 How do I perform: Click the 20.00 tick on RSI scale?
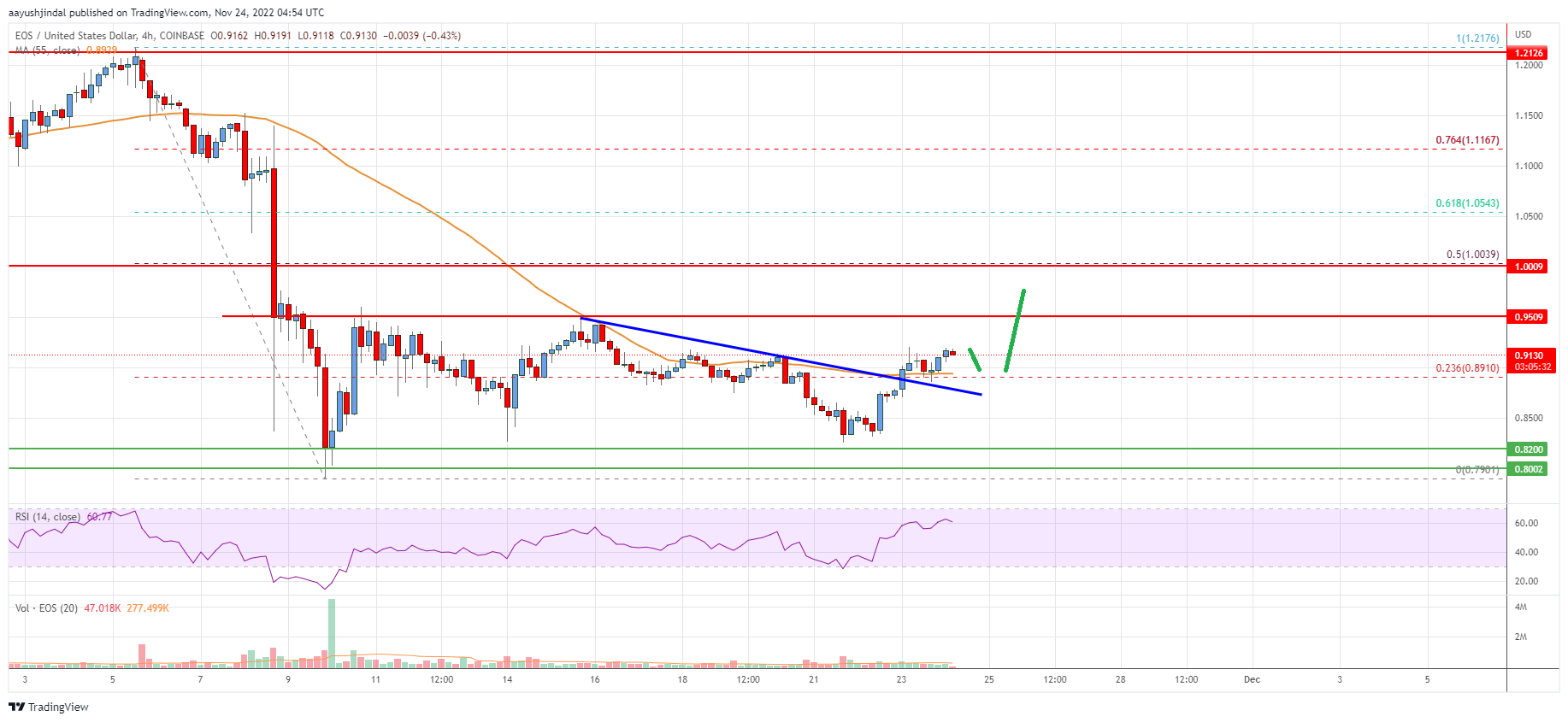point(1526,581)
